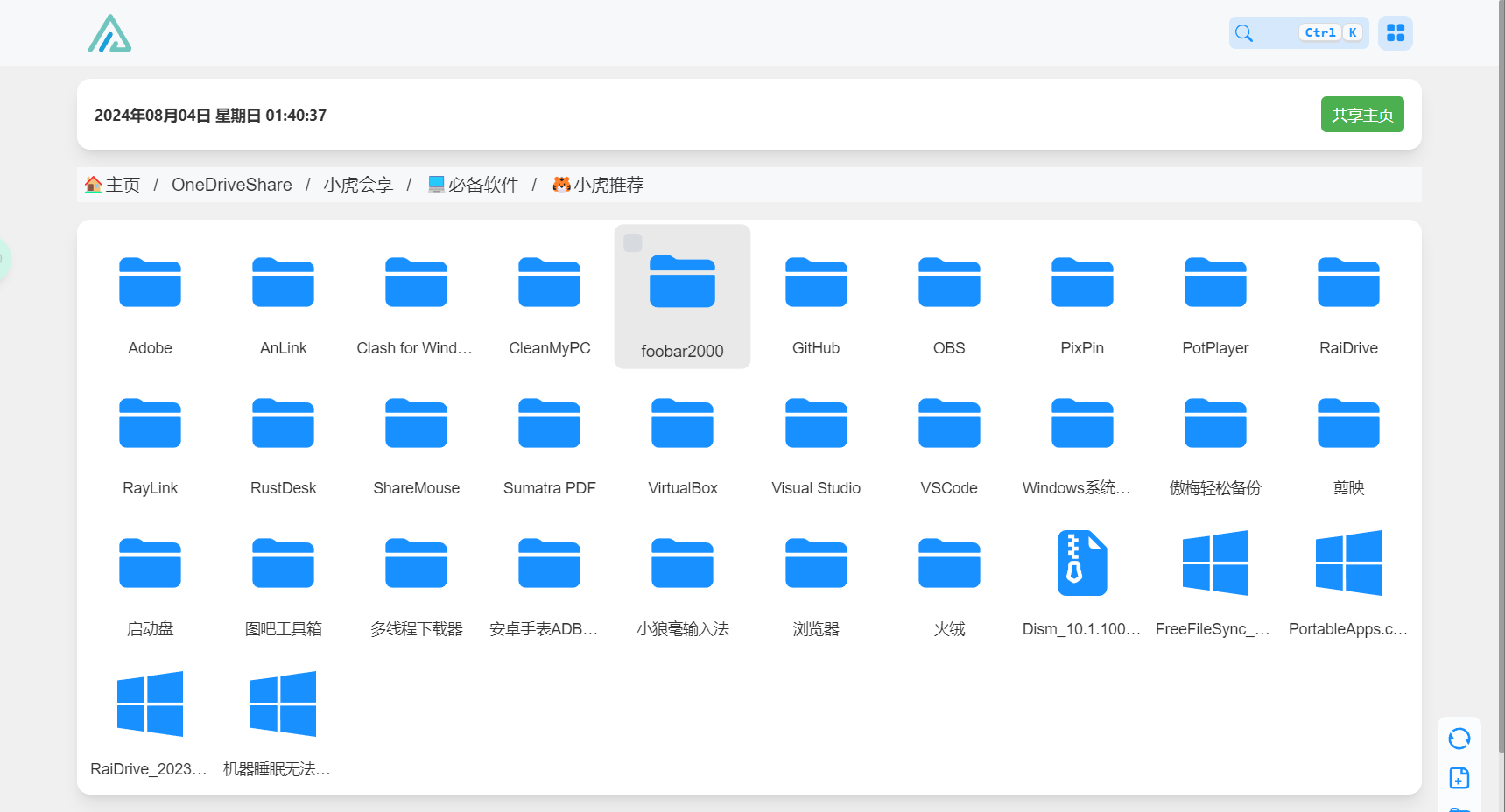Image resolution: width=1505 pixels, height=812 pixels.
Task: Go to 主页 breadcrumb
Action: click(112, 185)
